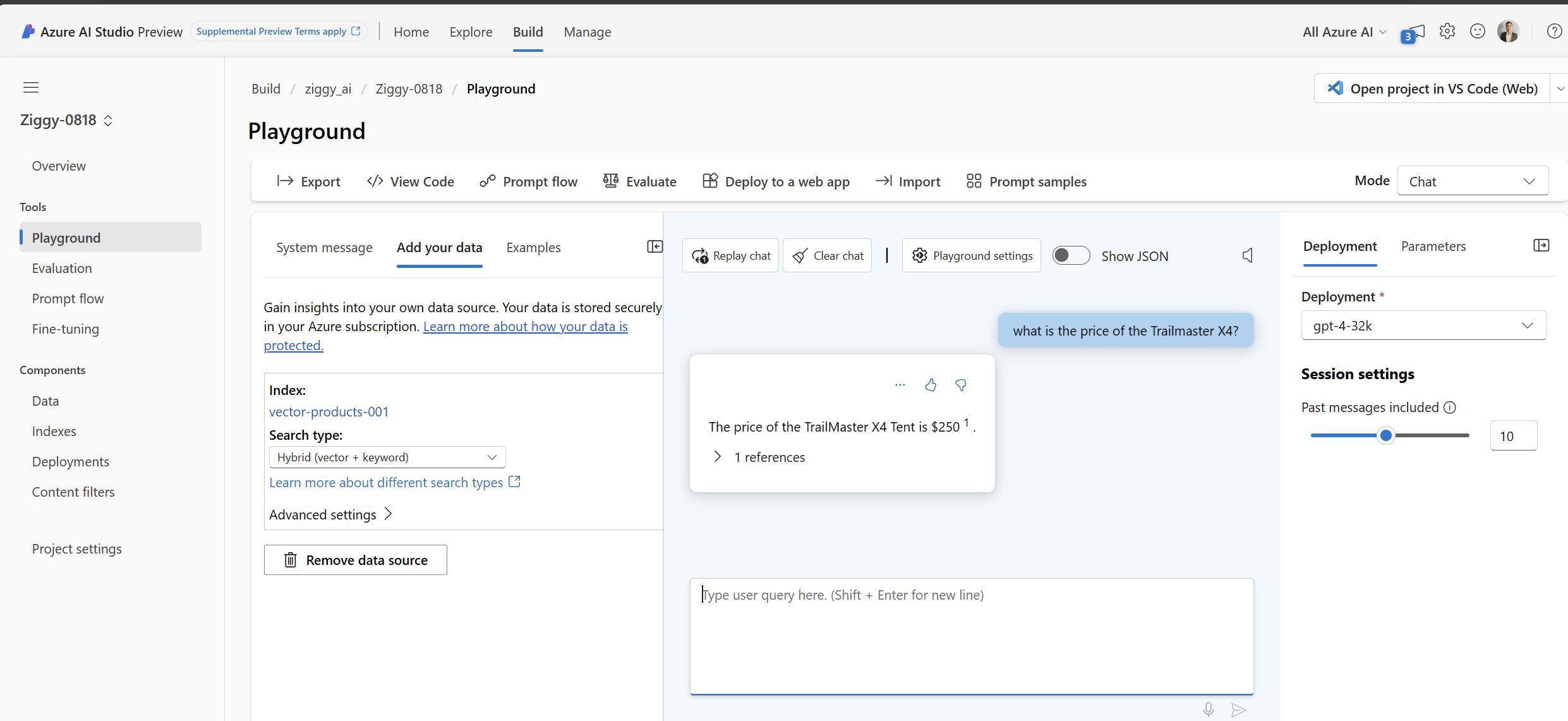
Task: Open the gpt-4-32k deployment dropdown
Action: (x=1423, y=325)
